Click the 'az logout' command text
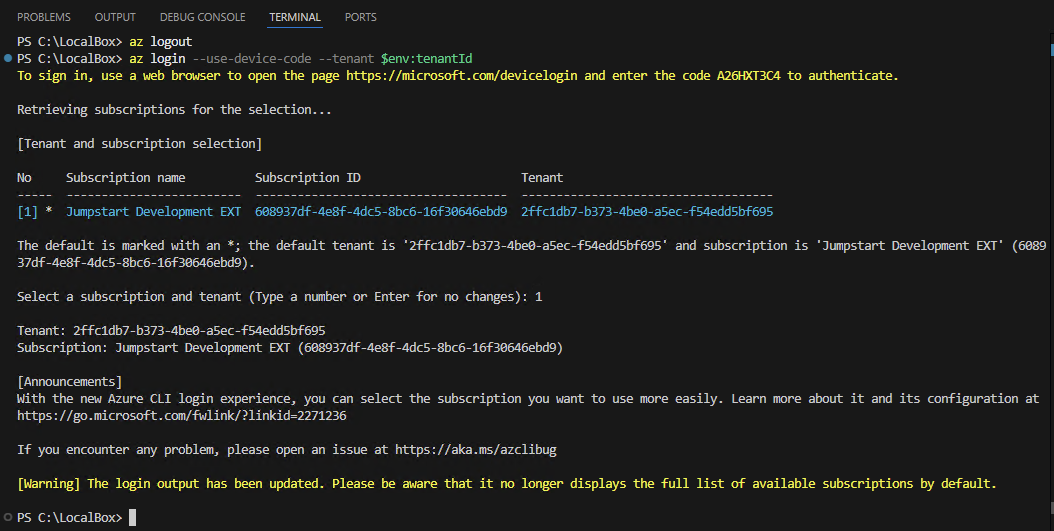 click(161, 42)
